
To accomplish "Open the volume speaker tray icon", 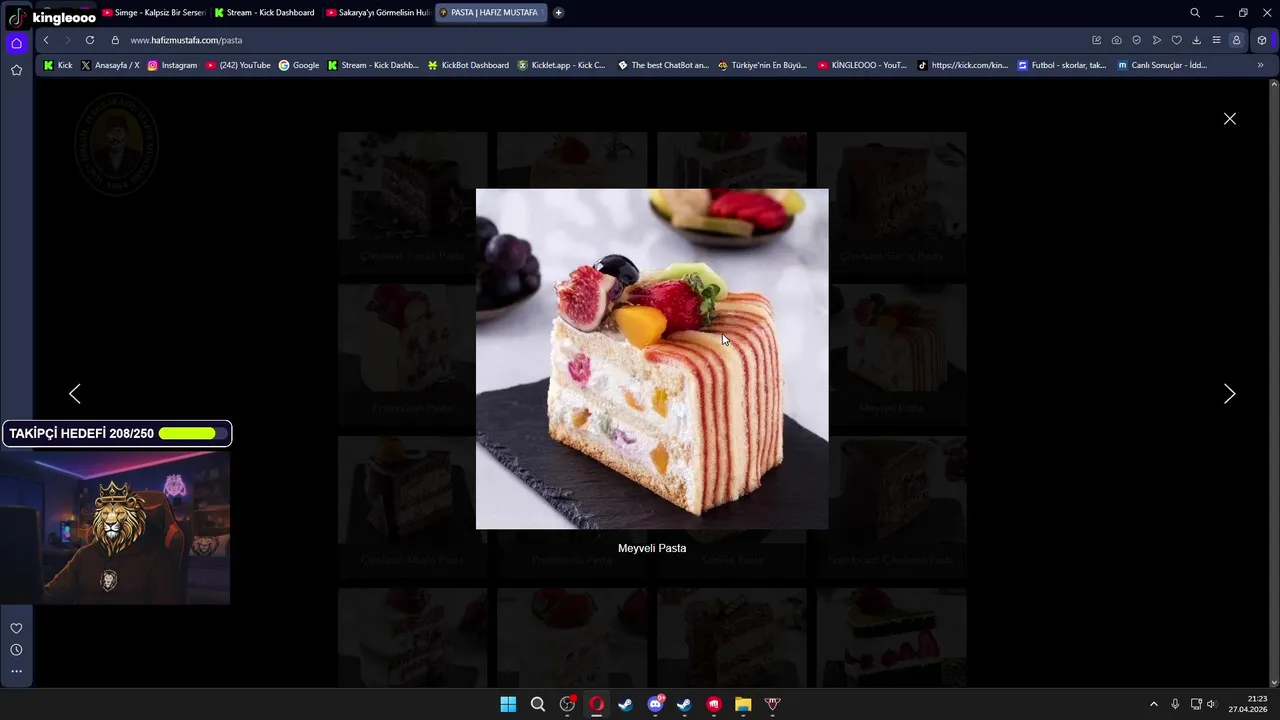I will pyautogui.click(x=1211, y=704).
